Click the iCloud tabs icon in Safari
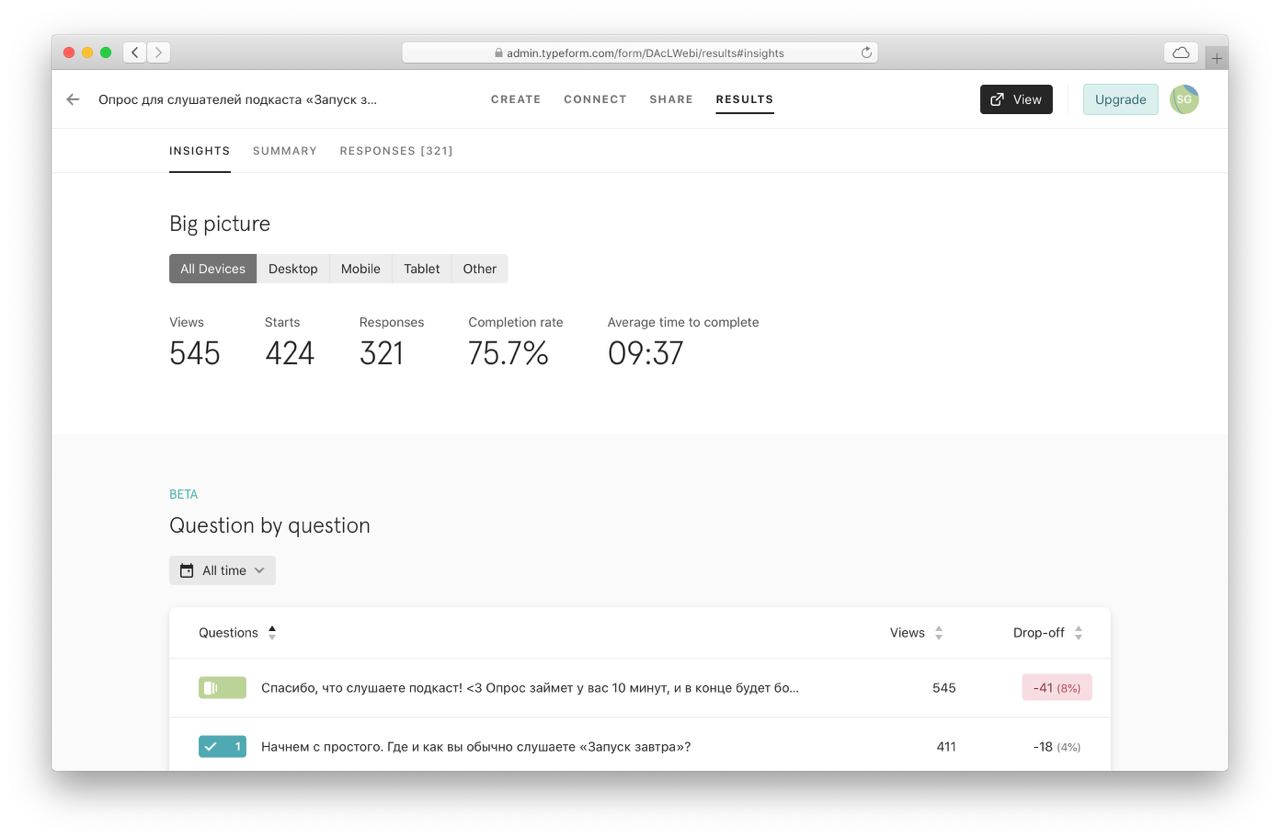Screen dimensions: 1280x839 1181,53
